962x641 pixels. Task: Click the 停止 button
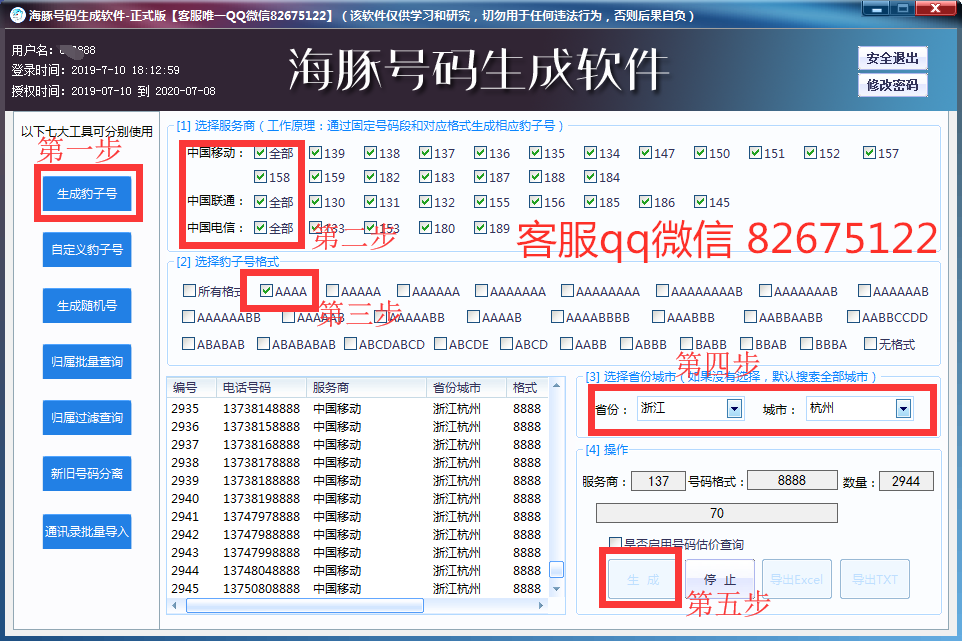pyautogui.click(x=720, y=579)
